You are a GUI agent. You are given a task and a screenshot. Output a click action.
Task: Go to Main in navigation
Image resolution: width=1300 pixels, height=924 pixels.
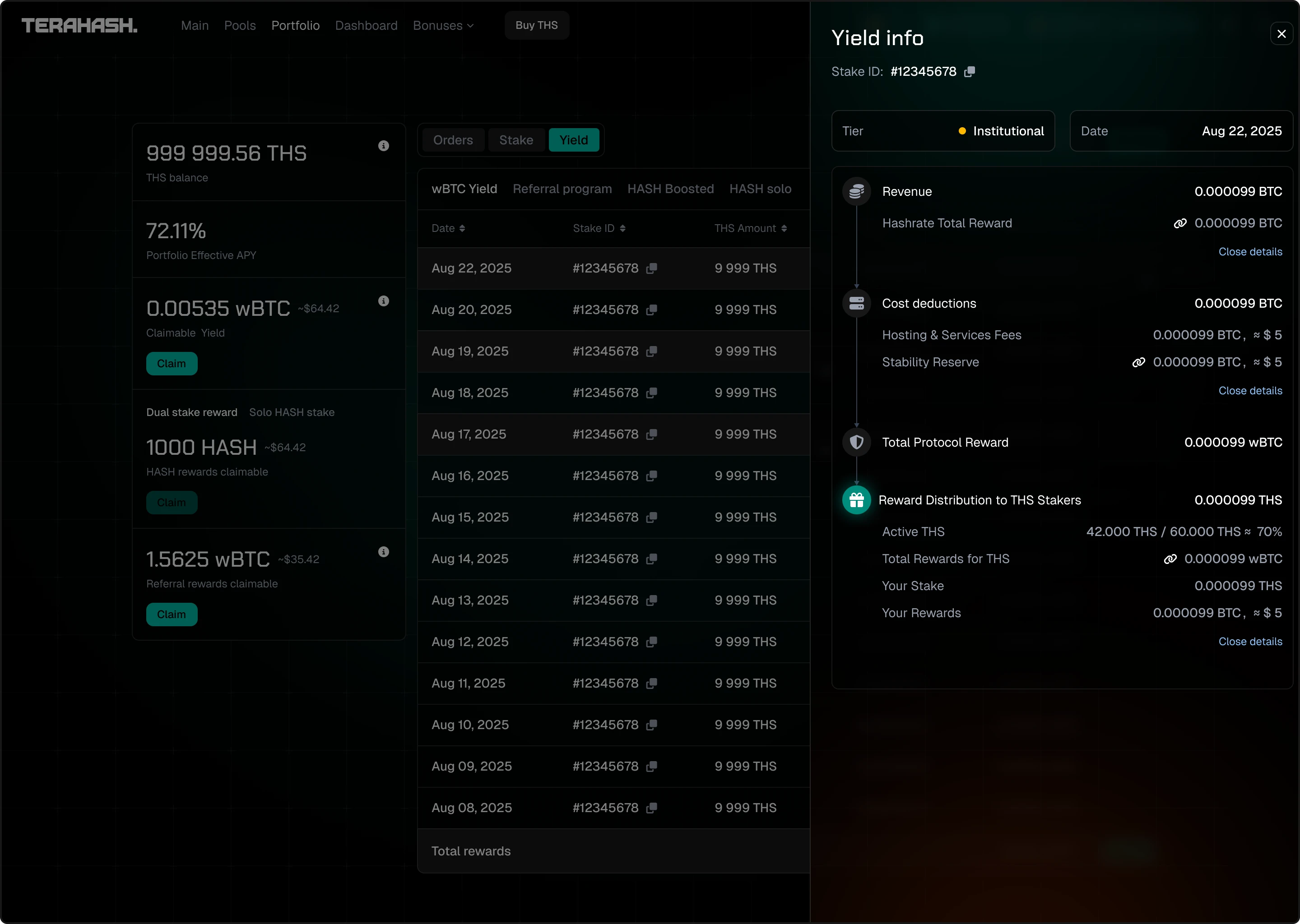pyautogui.click(x=195, y=26)
